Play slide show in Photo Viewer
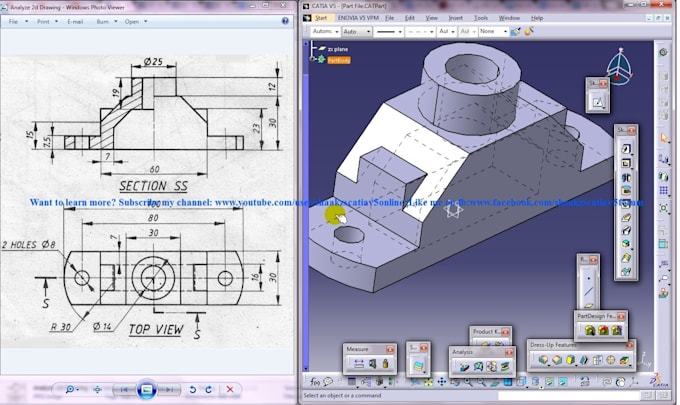This screenshot has height=405, width=680. 146,389
